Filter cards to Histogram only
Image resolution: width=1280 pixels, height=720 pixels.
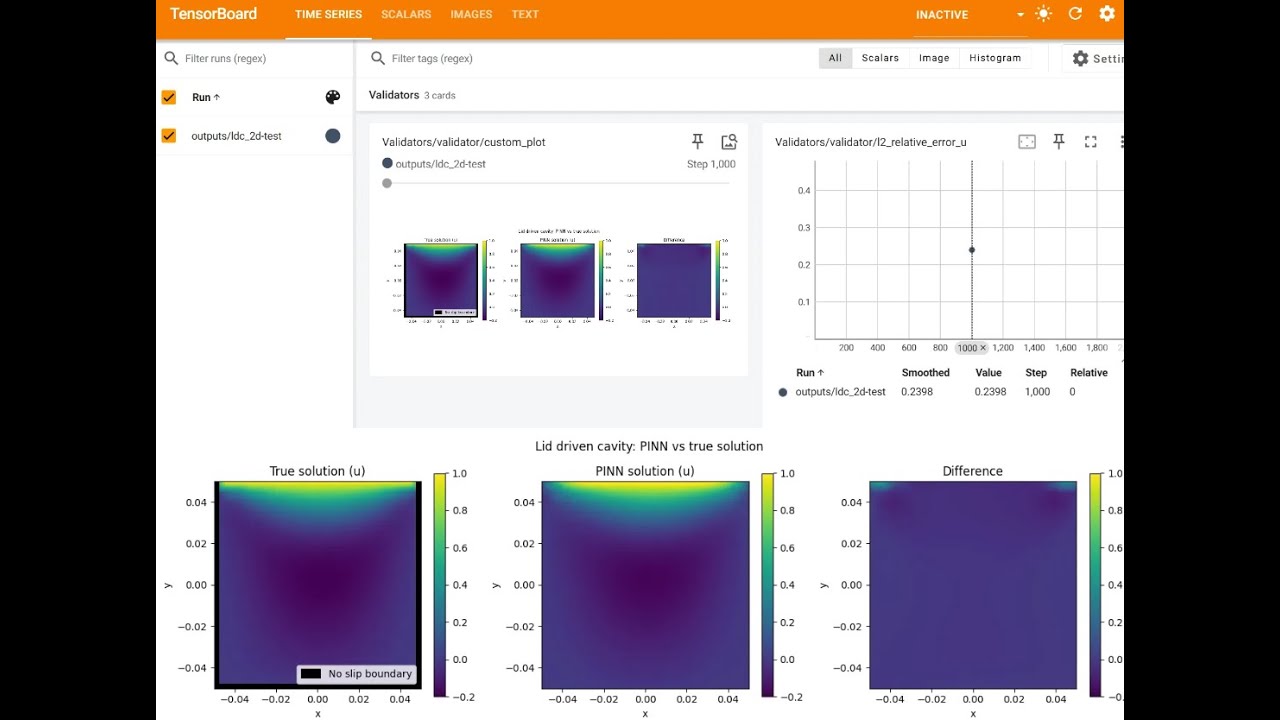tap(995, 58)
